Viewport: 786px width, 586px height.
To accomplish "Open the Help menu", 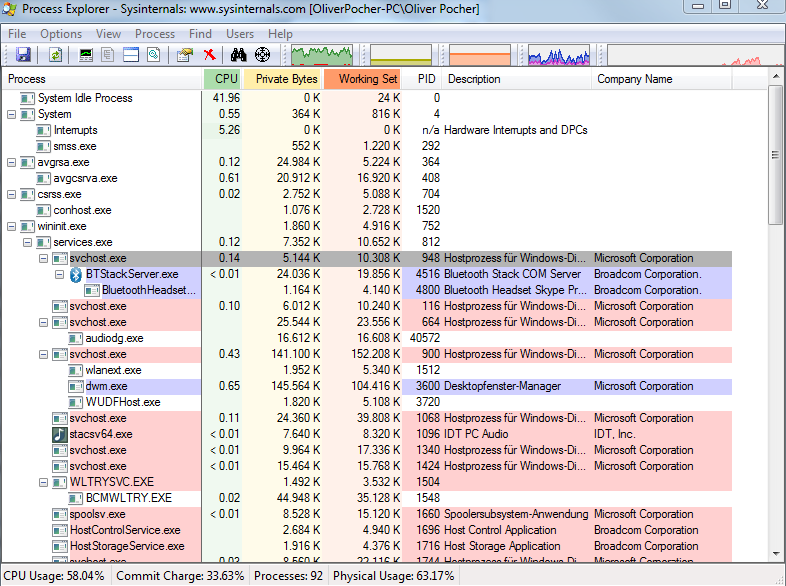I will (280, 34).
